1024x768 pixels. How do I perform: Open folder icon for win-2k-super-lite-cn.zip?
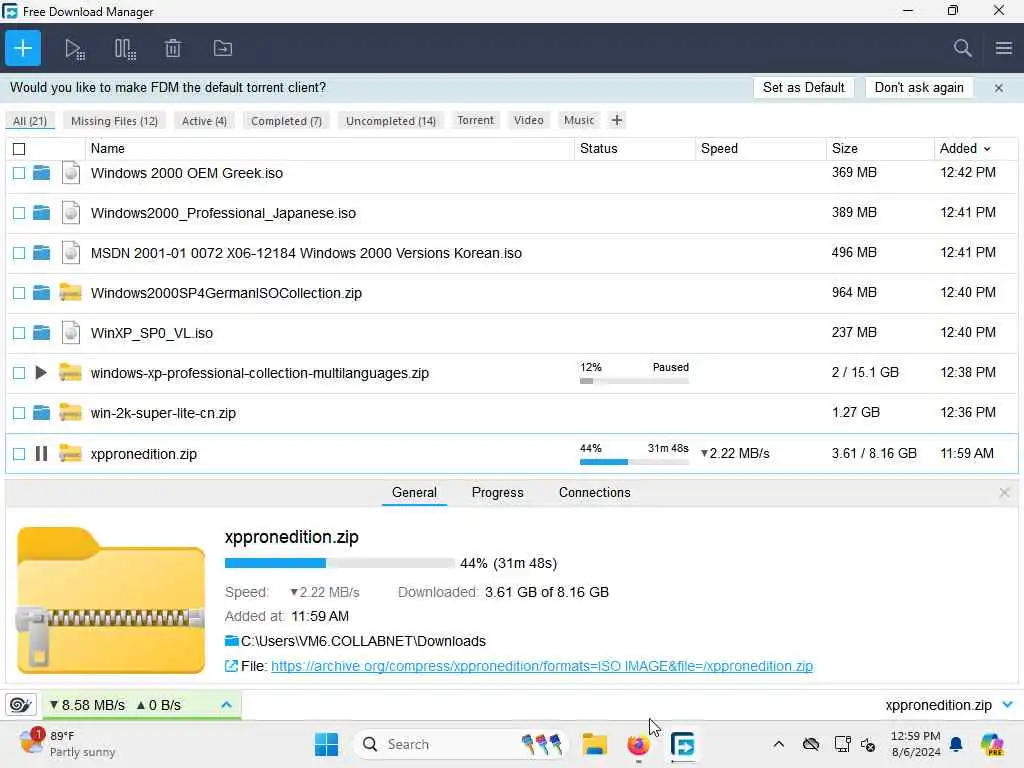pyautogui.click(x=41, y=413)
